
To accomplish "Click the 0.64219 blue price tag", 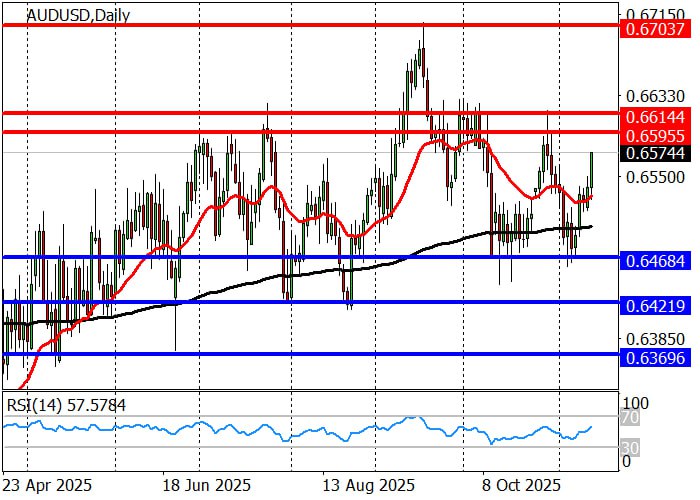I will point(656,303).
